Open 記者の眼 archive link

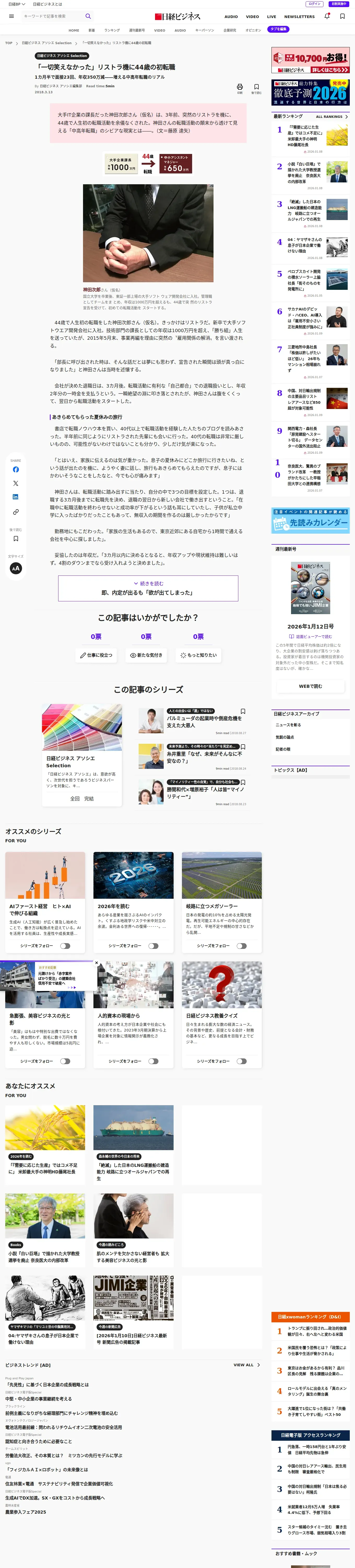tap(283, 749)
